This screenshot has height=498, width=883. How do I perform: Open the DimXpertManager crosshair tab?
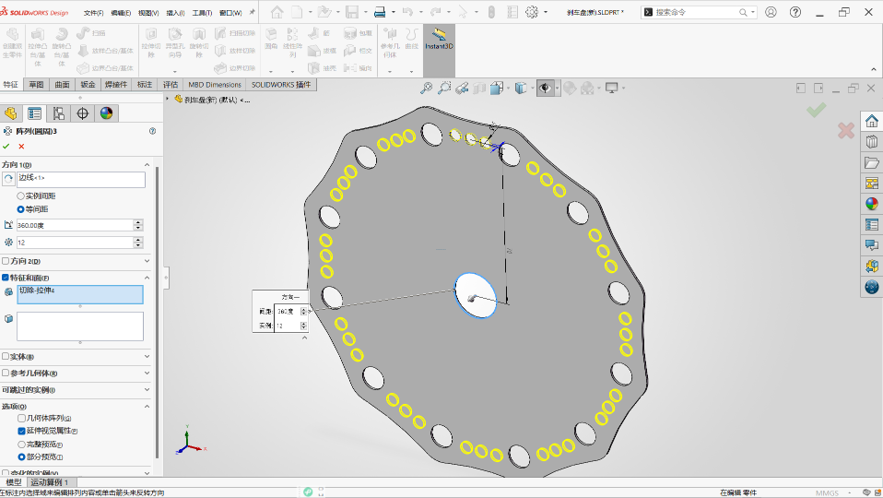(x=82, y=113)
